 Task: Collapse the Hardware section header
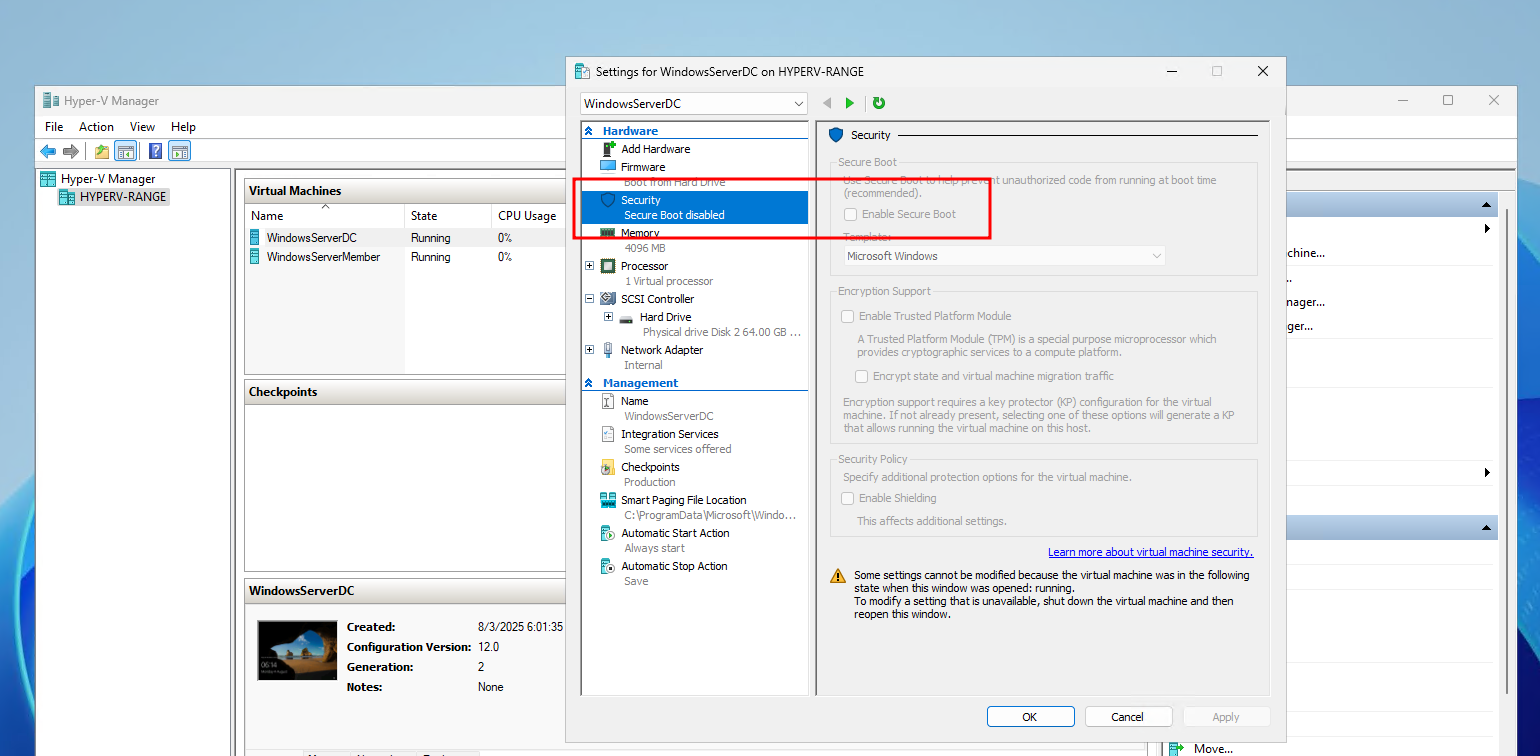tap(590, 131)
